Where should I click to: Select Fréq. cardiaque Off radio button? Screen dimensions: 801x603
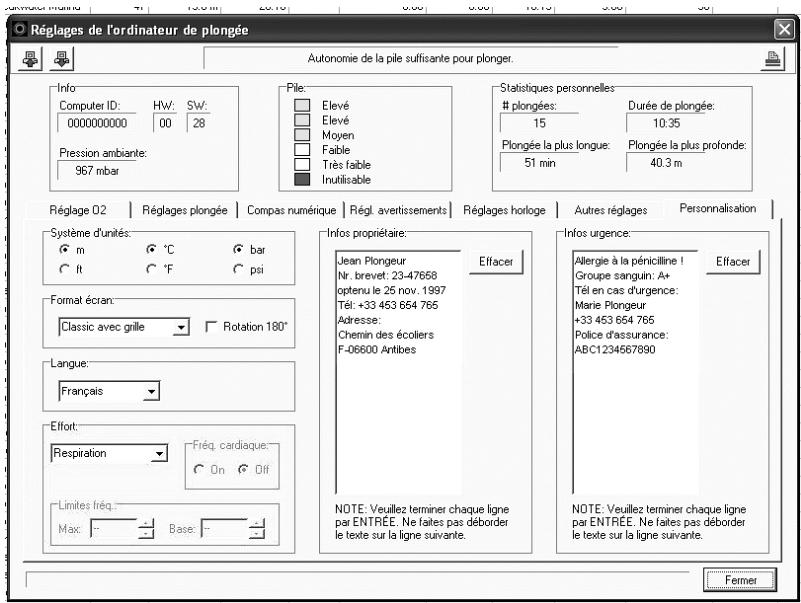point(243,469)
